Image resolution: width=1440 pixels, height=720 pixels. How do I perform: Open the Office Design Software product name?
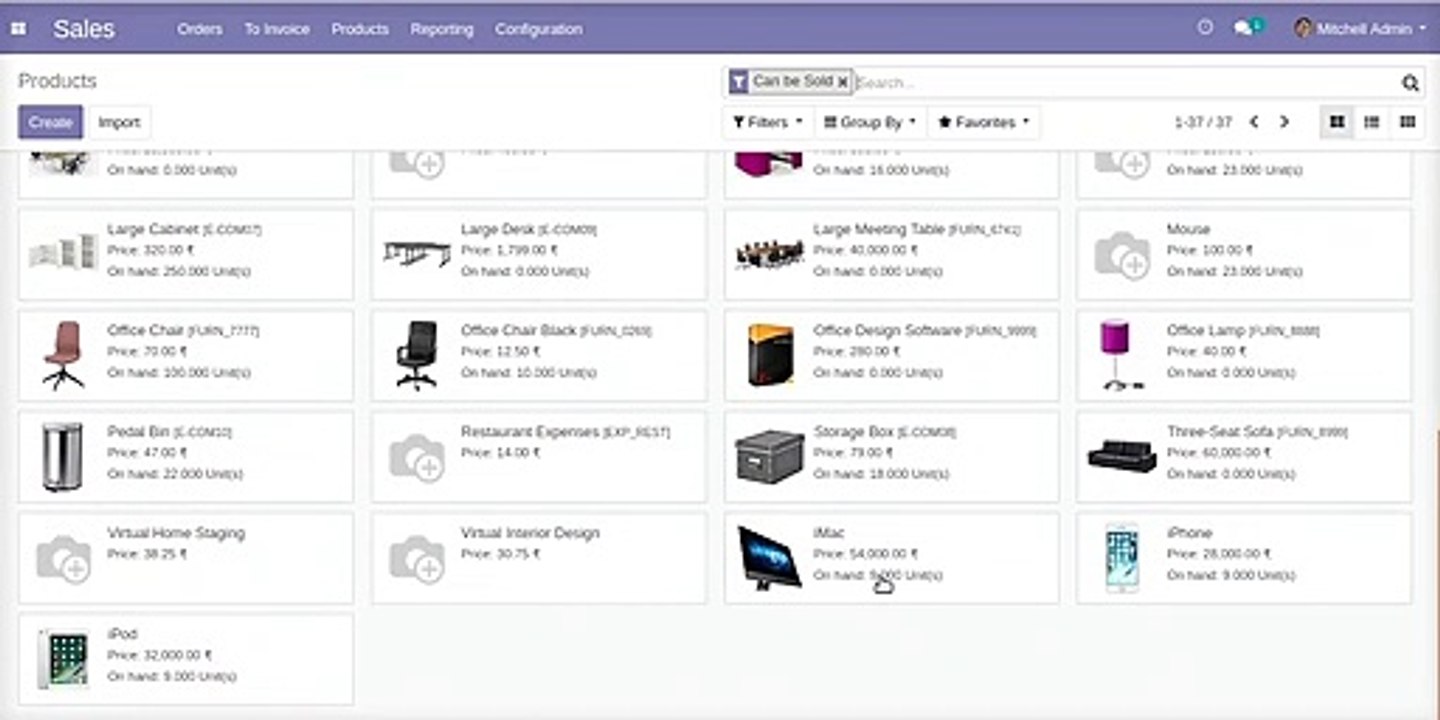tap(887, 330)
